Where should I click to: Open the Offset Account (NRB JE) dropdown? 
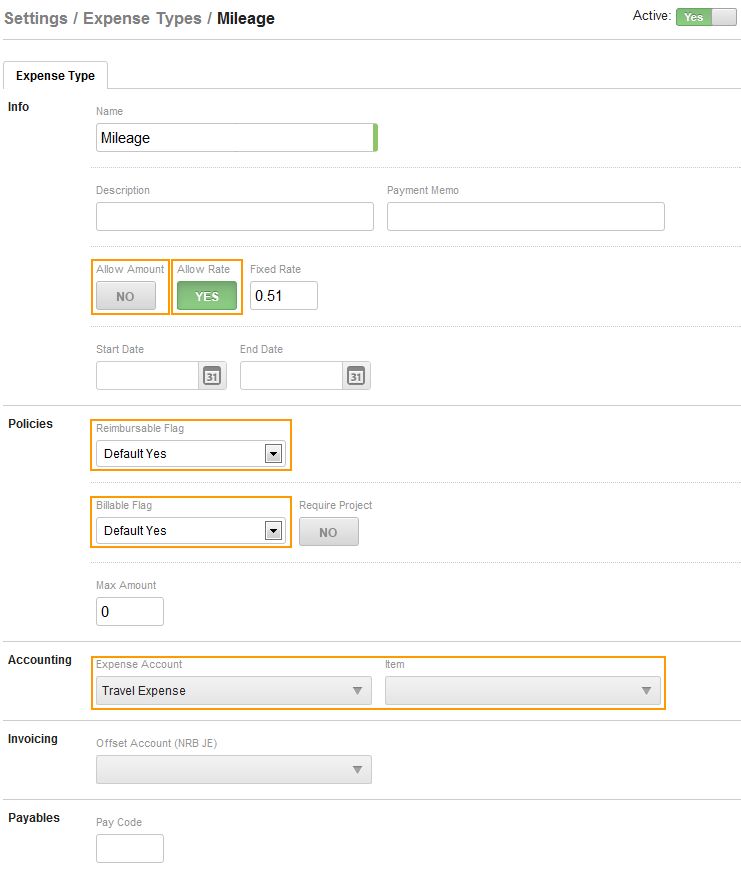[x=233, y=769]
